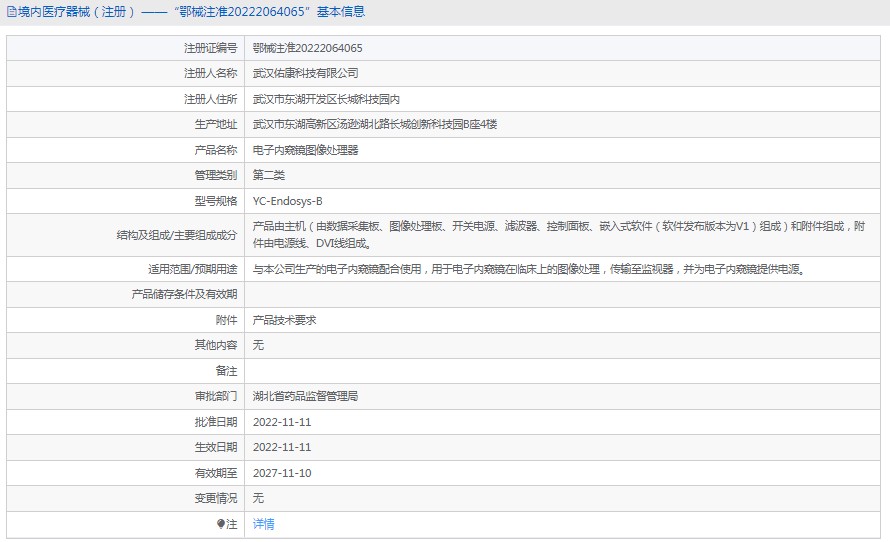Image resolution: width=890 pixels, height=542 pixels.
Task: Click the 无 value in 变更情况 row
Action: click(x=258, y=498)
